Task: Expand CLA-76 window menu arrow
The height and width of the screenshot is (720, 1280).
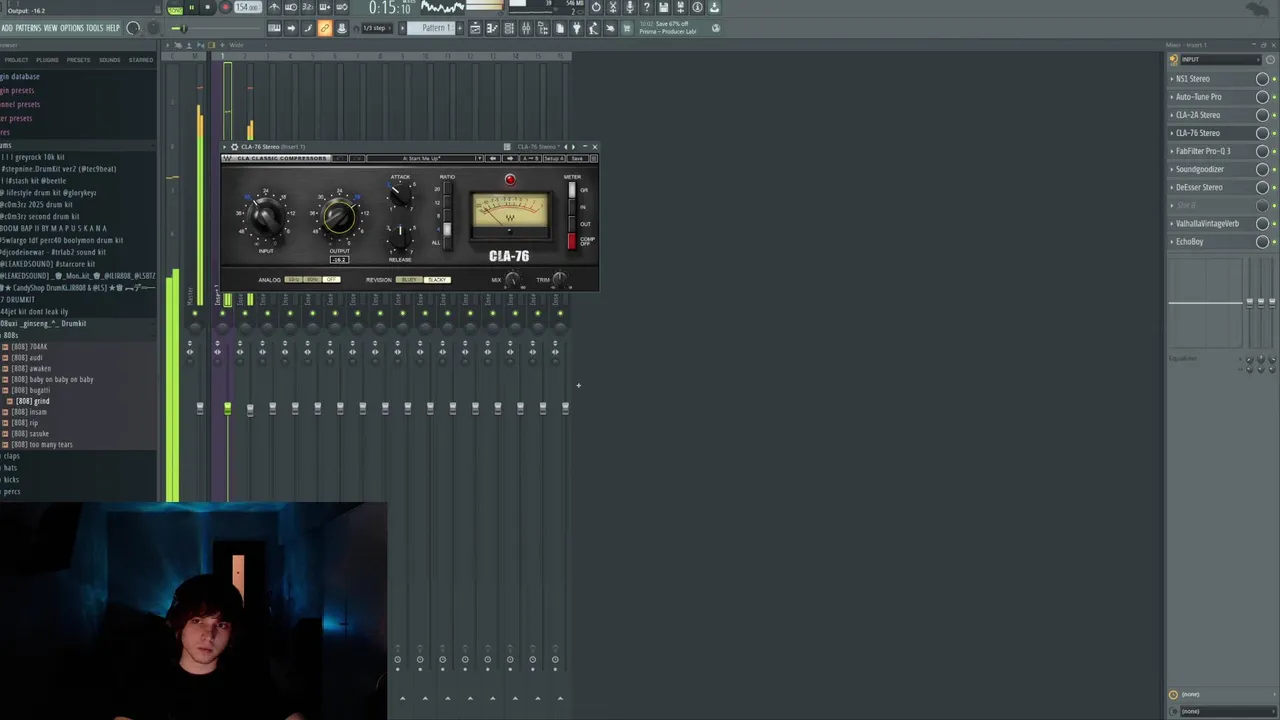Action: (x=224, y=147)
